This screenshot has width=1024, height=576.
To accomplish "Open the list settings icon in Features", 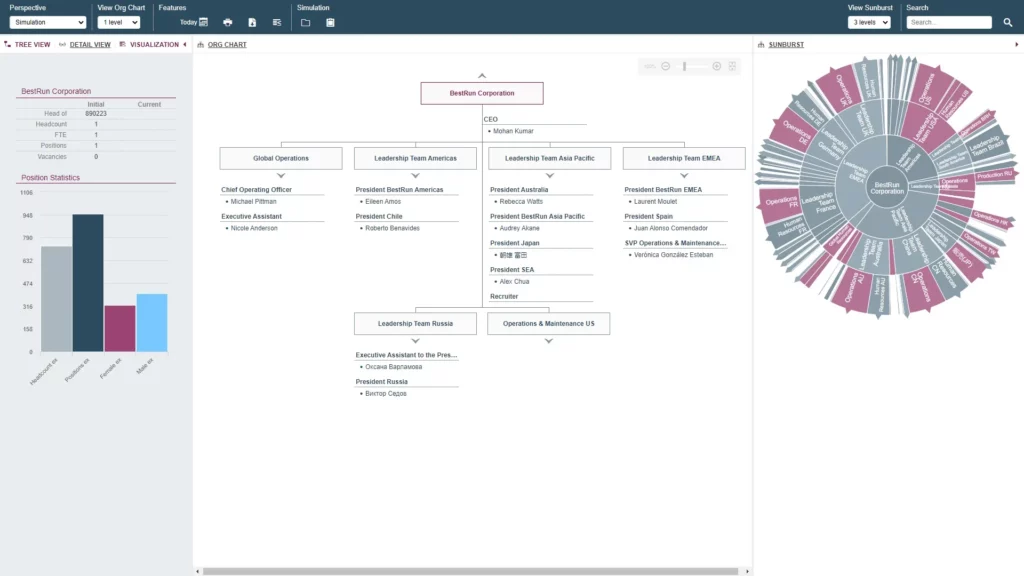I will coord(277,22).
